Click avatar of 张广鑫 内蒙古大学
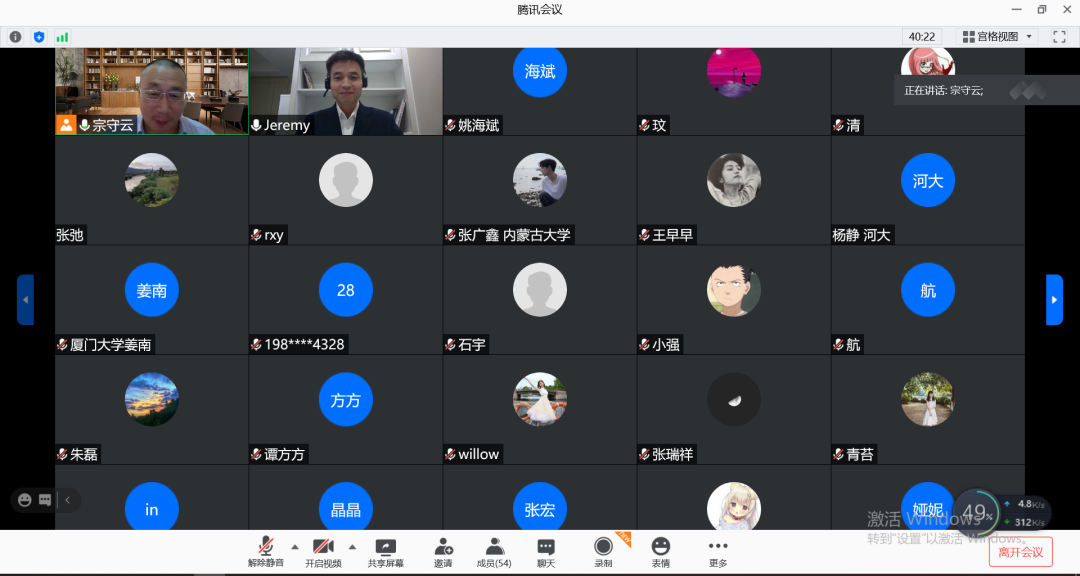The width and height of the screenshot is (1080, 576). pos(540,180)
